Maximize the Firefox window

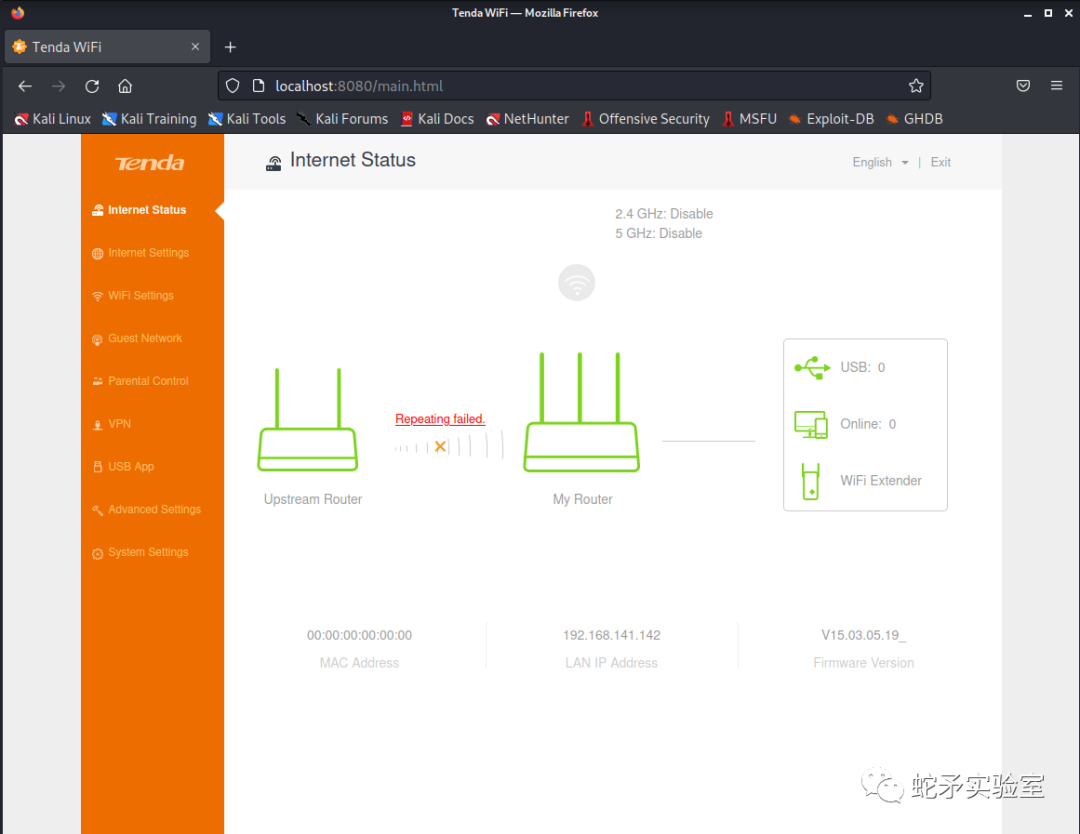pos(1048,13)
